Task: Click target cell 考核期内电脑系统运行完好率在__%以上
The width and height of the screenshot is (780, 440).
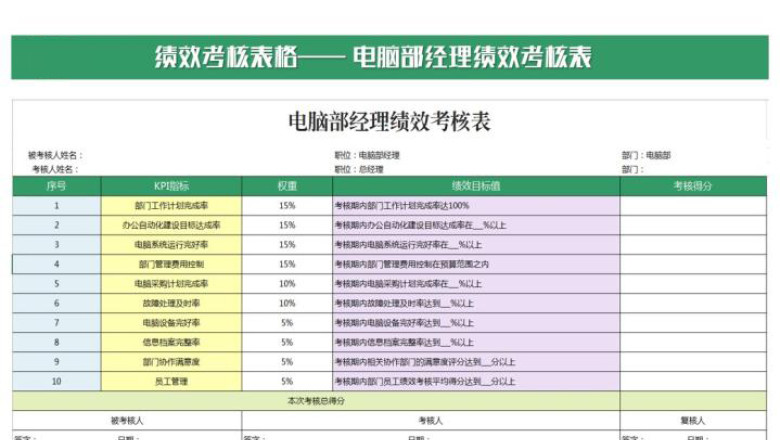Action: 476,245
